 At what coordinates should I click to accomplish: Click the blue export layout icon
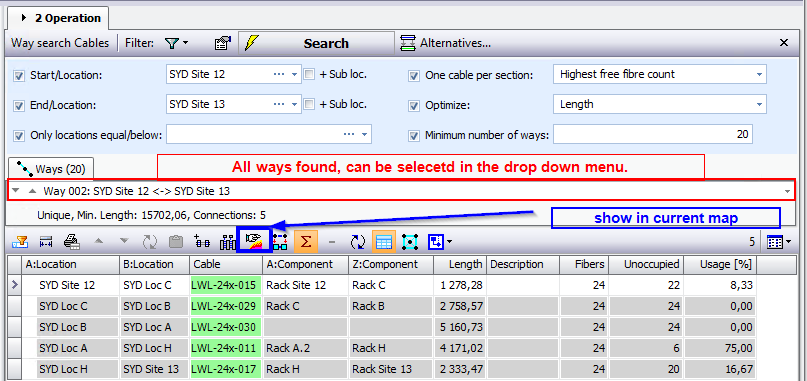point(436,241)
